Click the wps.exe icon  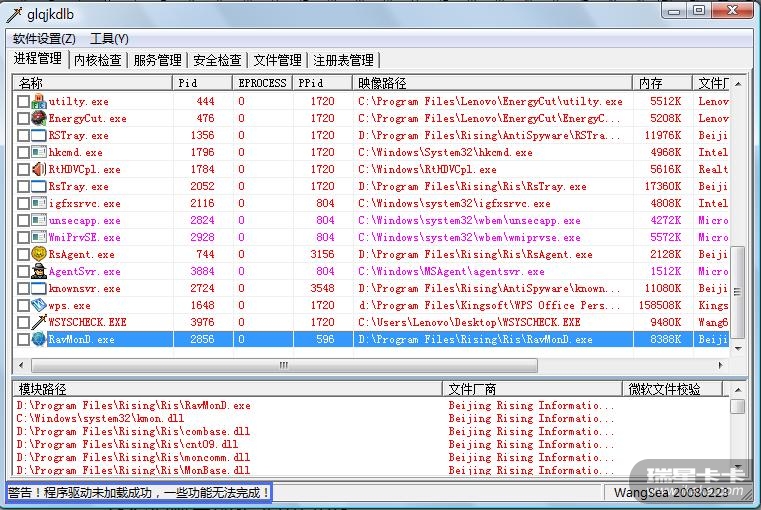click(39, 305)
